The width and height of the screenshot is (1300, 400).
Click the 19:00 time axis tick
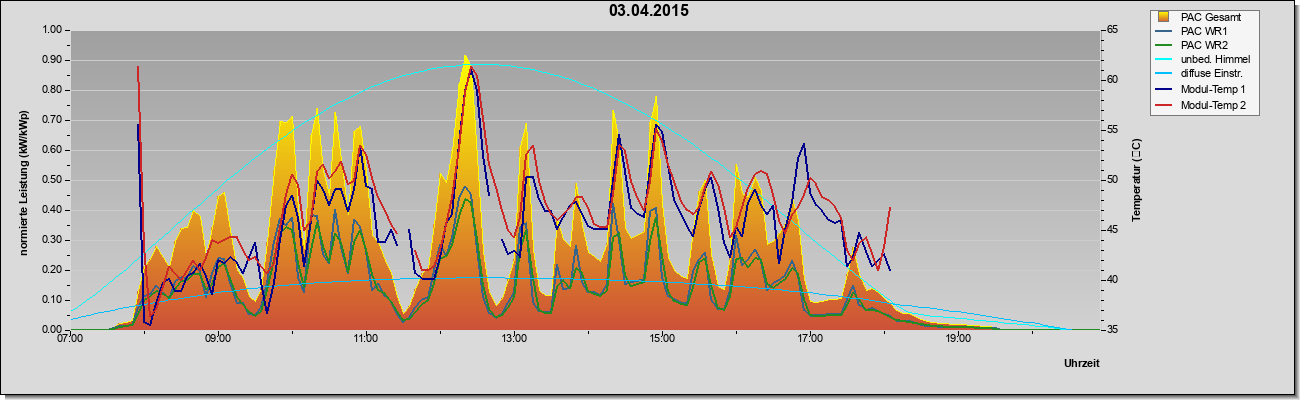[958, 339]
